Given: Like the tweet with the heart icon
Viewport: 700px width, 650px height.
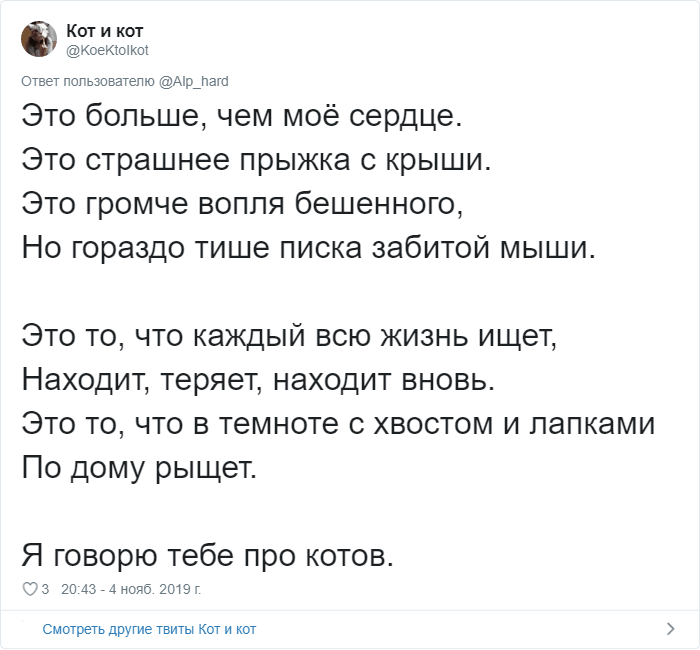Looking at the screenshot, I should [30, 589].
